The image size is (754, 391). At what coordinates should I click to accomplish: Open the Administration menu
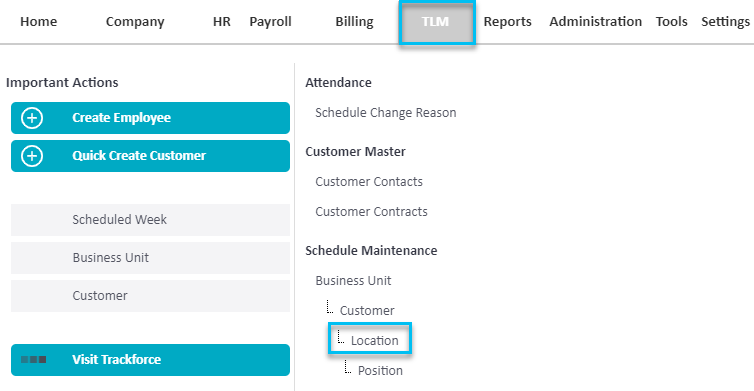tap(595, 22)
